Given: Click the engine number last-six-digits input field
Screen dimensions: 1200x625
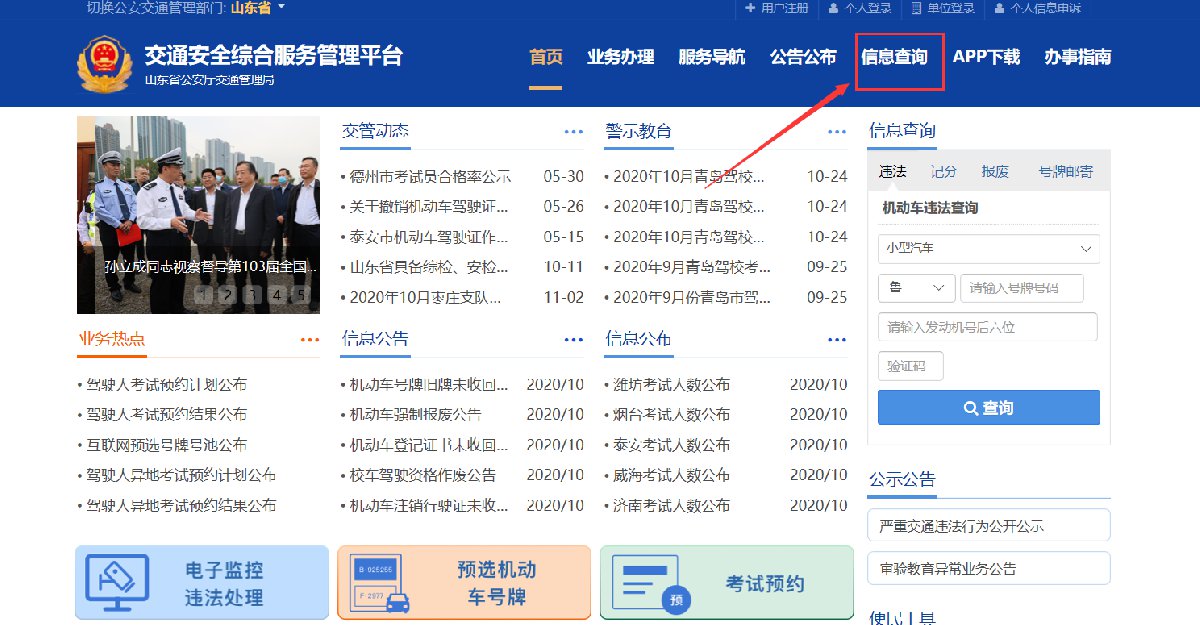Looking at the screenshot, I should point(987,327).
